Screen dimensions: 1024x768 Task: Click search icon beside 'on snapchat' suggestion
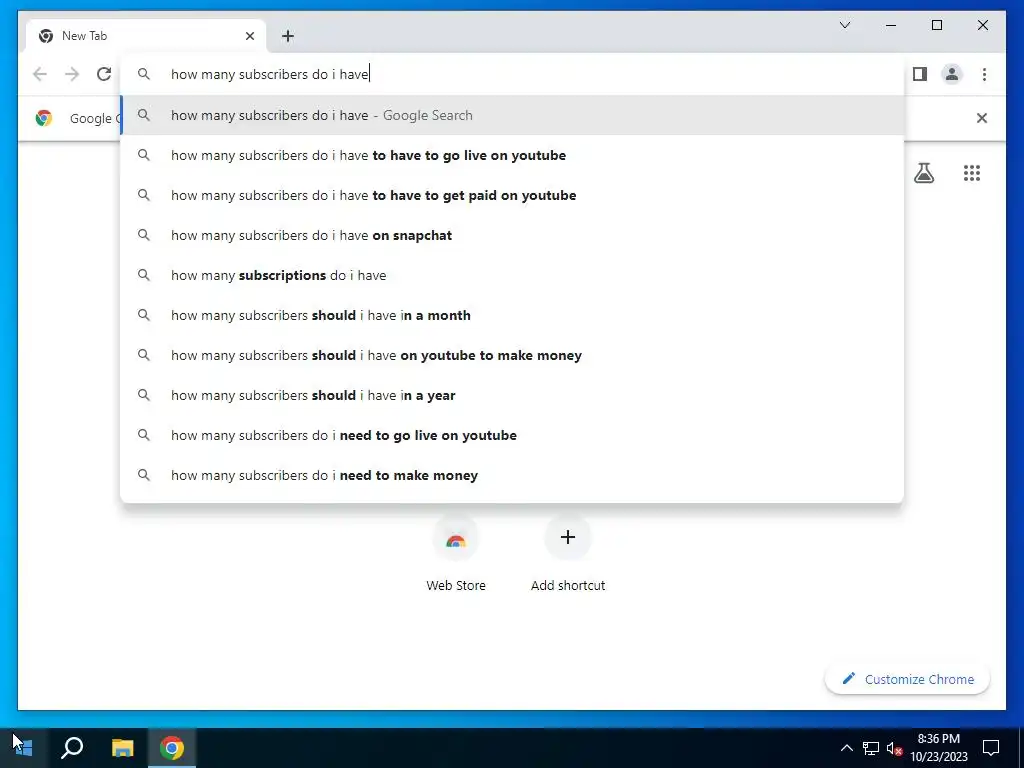[144, 235]
